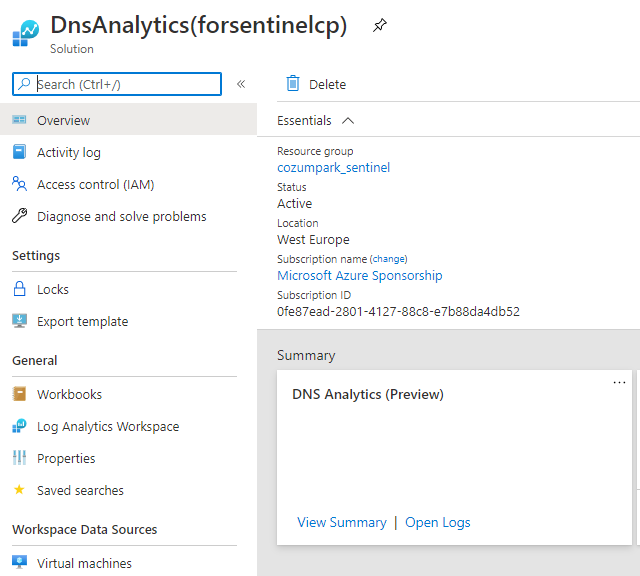Click the West Europe location value
Image resolution: width=640 pixels, height=576 pixels.
click(x=313, y=240)
